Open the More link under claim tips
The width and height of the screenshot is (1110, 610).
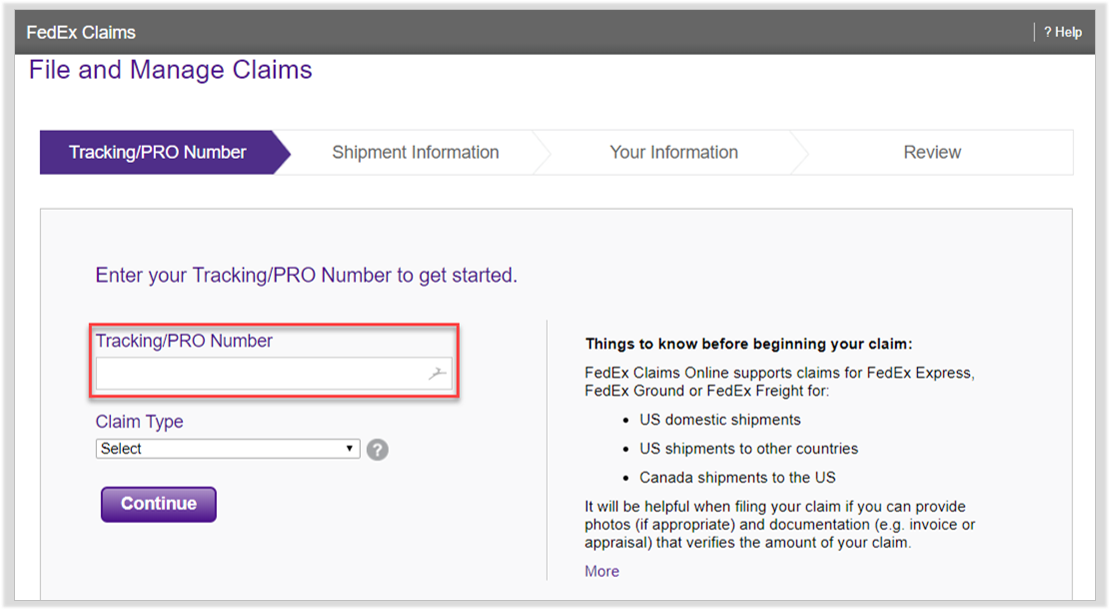(x=602, y=571)
